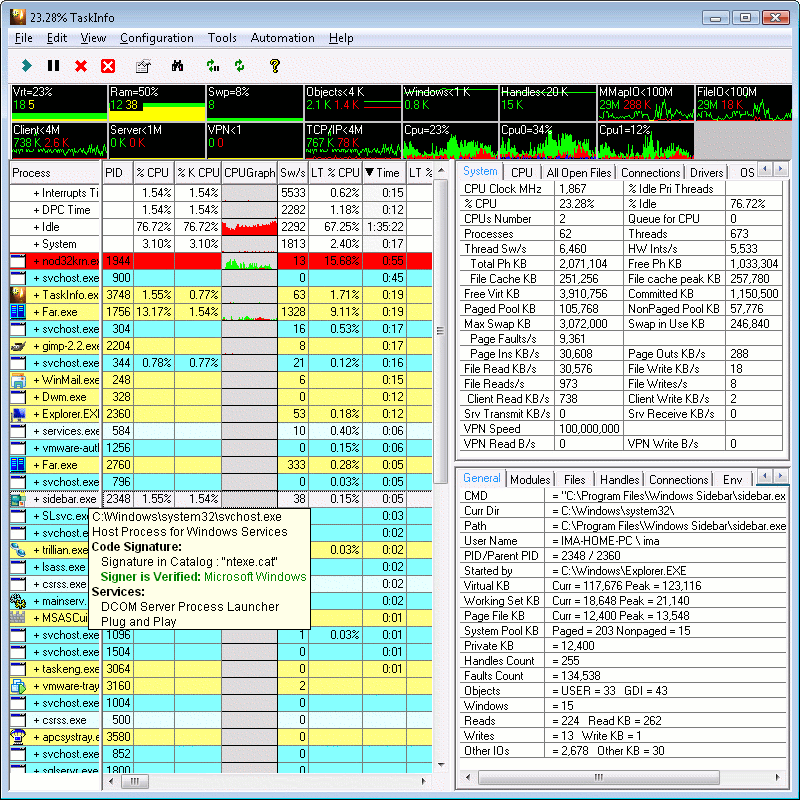
Task: Click the plain red X terminate icon
Action: pos(81,66)
